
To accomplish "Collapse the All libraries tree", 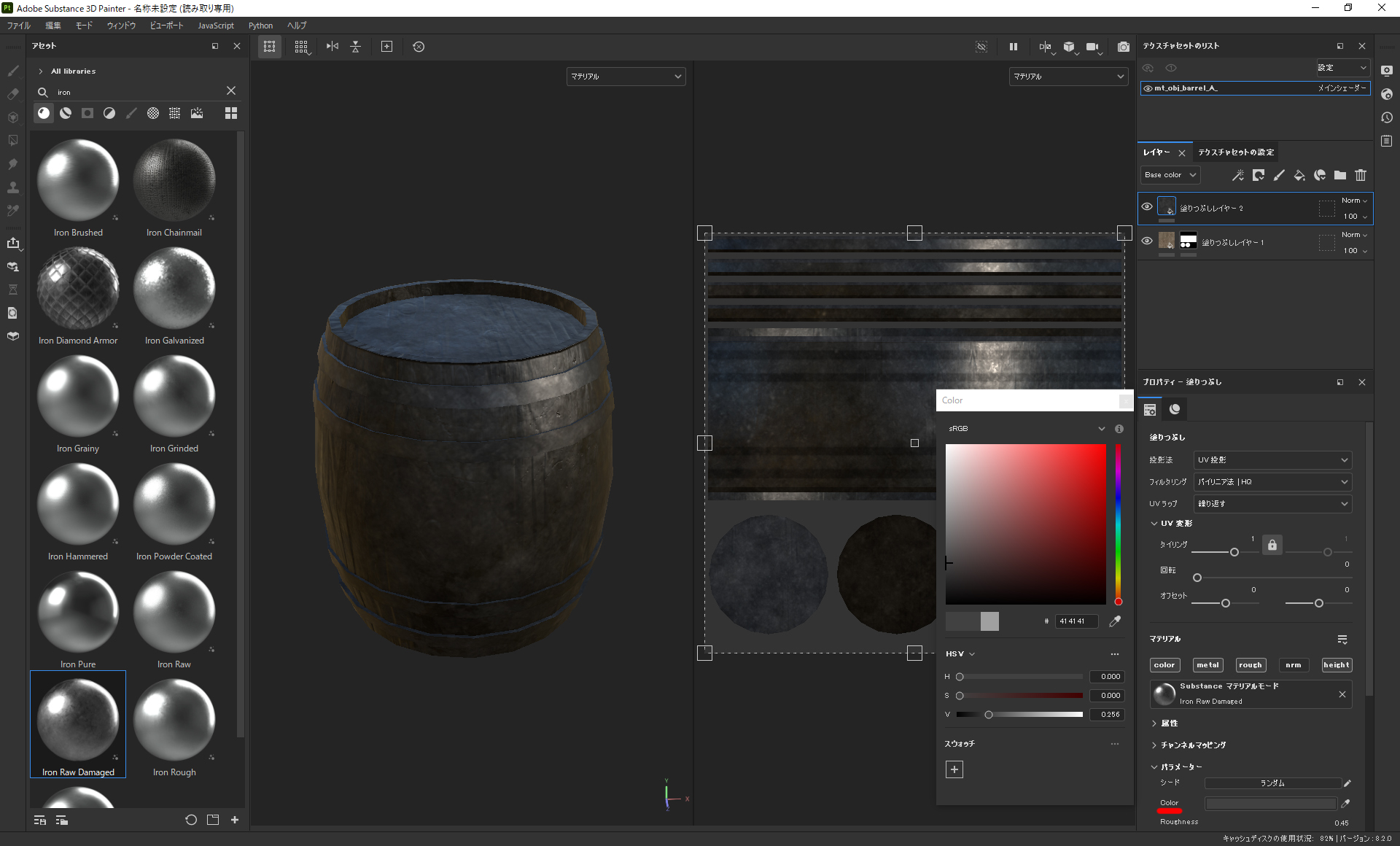I will [40, 71].
